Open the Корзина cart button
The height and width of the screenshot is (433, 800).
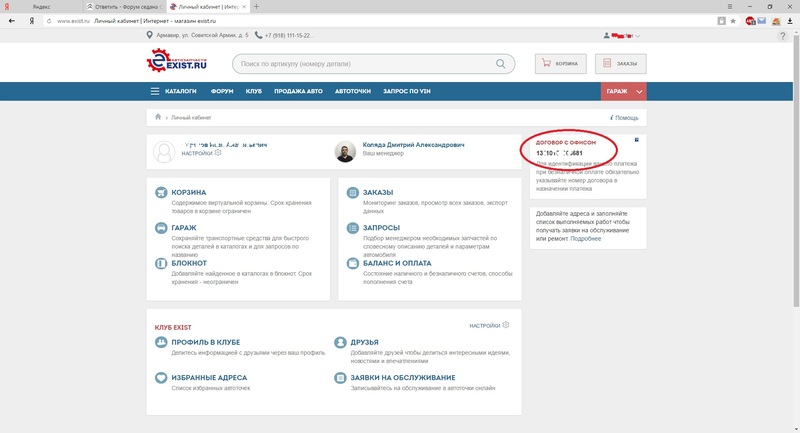coord(560,64)
